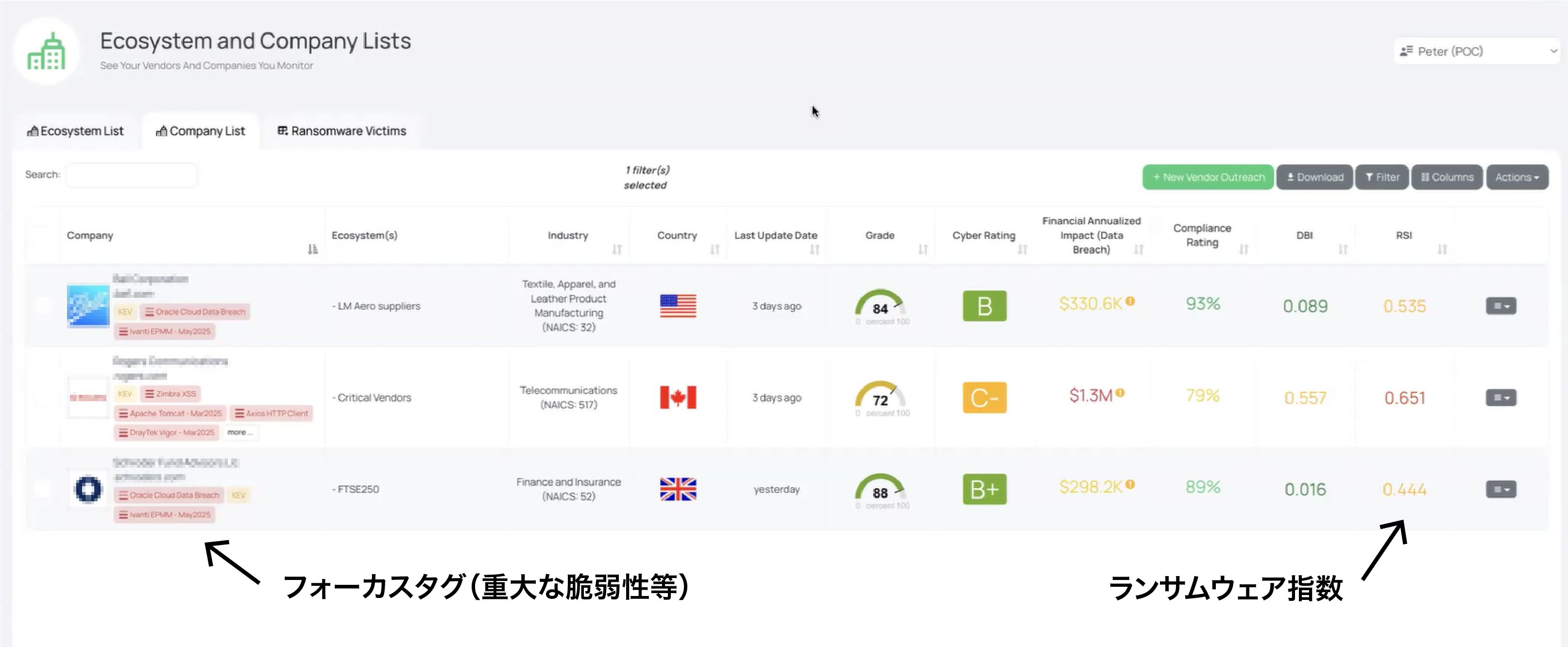Click the Download button
This screenshot has width=1568, height=647.
(1314, 177)
